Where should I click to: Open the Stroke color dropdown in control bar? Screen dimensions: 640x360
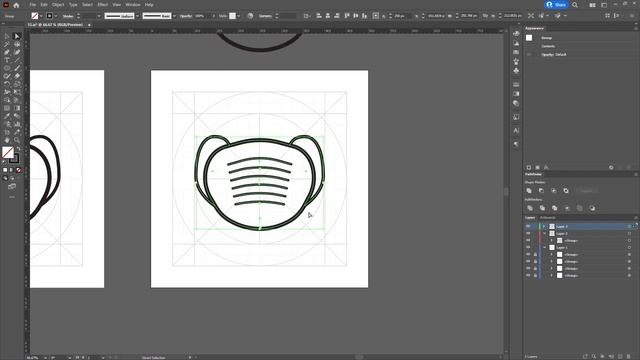point(56,16)
